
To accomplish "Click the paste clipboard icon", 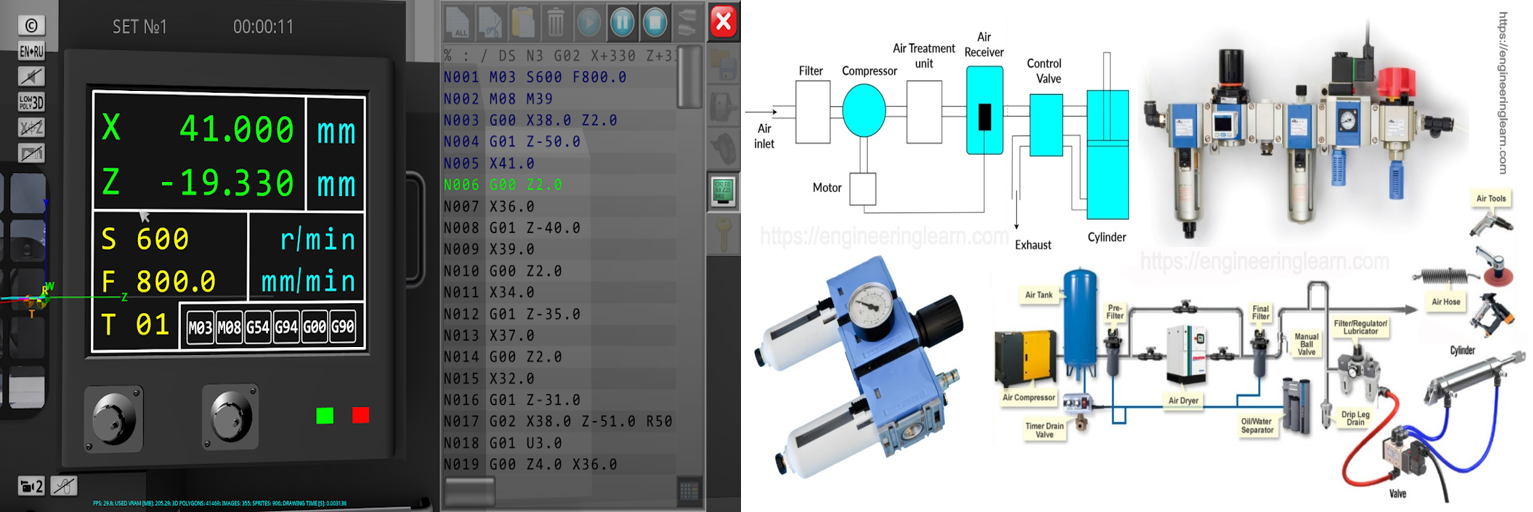I will tap(523, 21).
